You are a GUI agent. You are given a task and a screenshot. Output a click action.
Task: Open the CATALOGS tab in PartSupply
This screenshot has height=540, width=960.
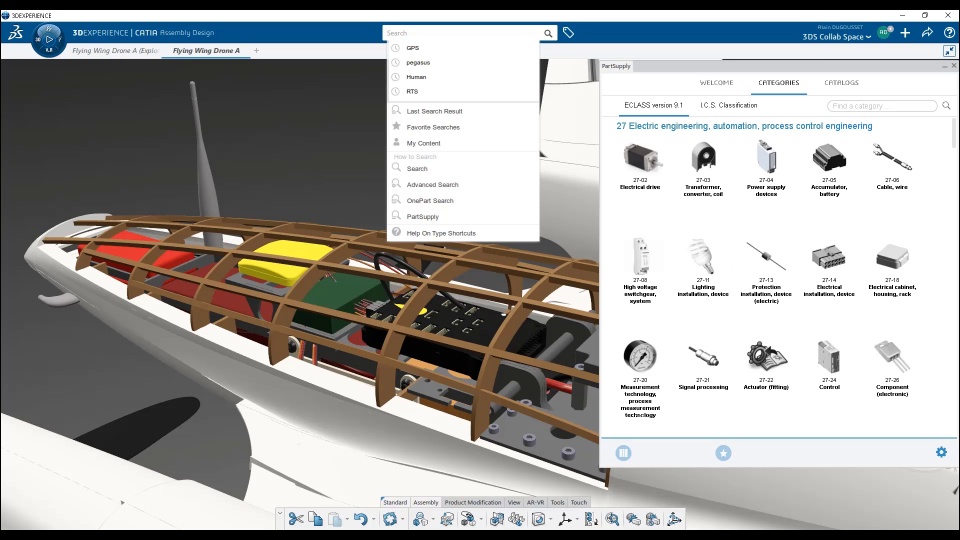841,83
